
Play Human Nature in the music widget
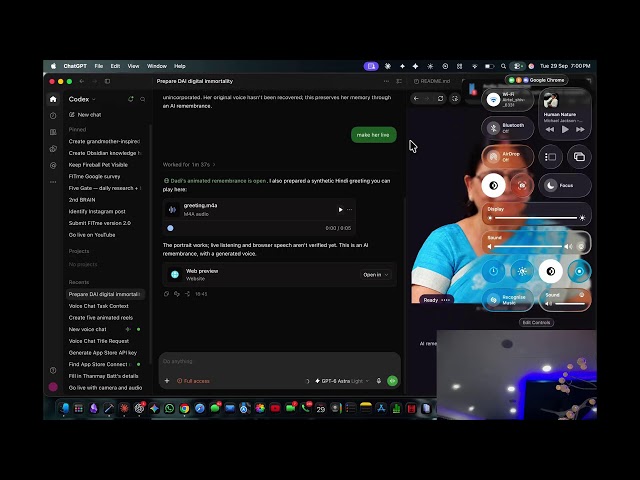565,129
